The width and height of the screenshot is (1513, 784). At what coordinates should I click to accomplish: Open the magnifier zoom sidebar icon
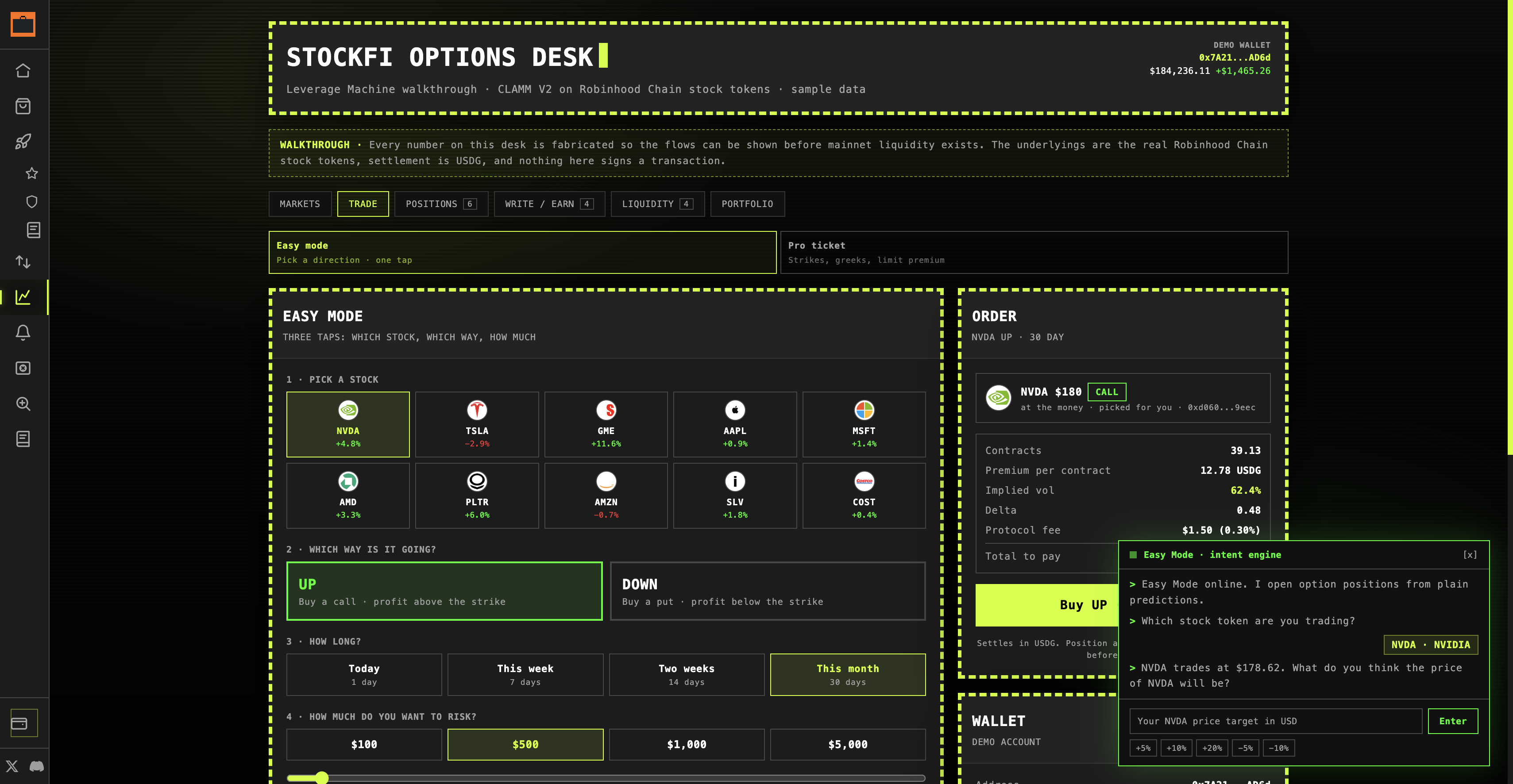(x=23, y=404)
